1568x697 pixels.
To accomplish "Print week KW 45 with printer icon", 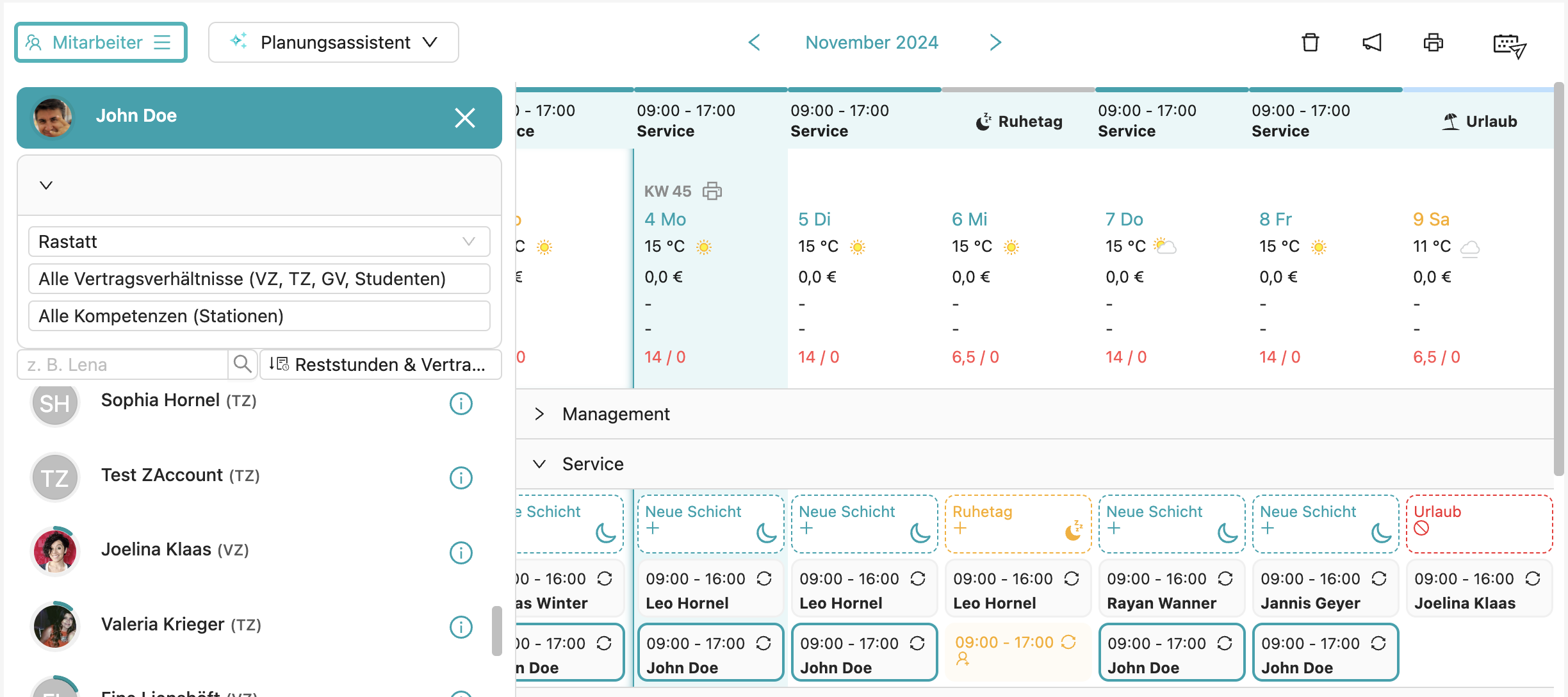I will coord(712,191).
